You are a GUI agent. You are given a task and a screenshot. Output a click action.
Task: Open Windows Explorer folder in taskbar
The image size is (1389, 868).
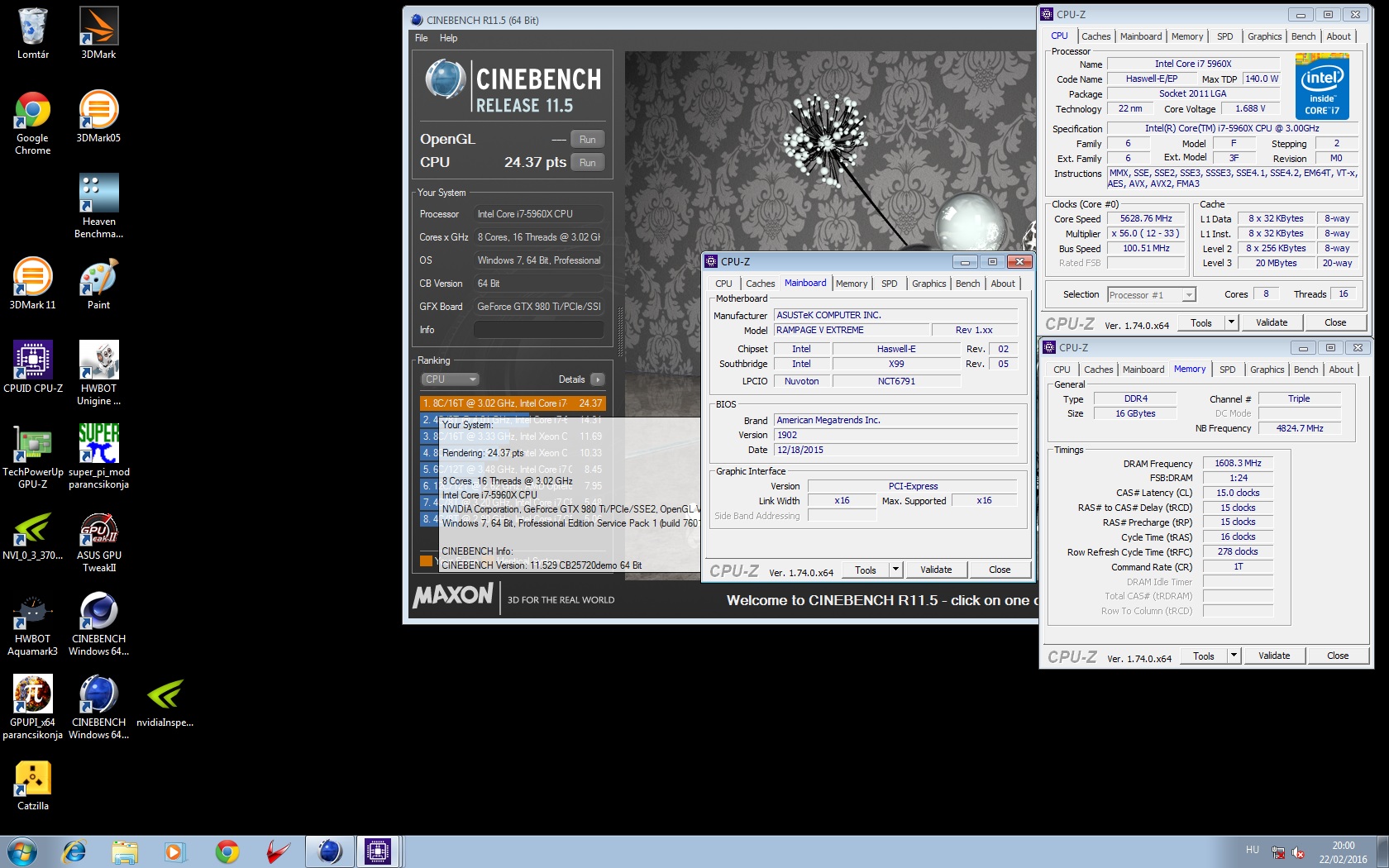click(x=125, y=851)
